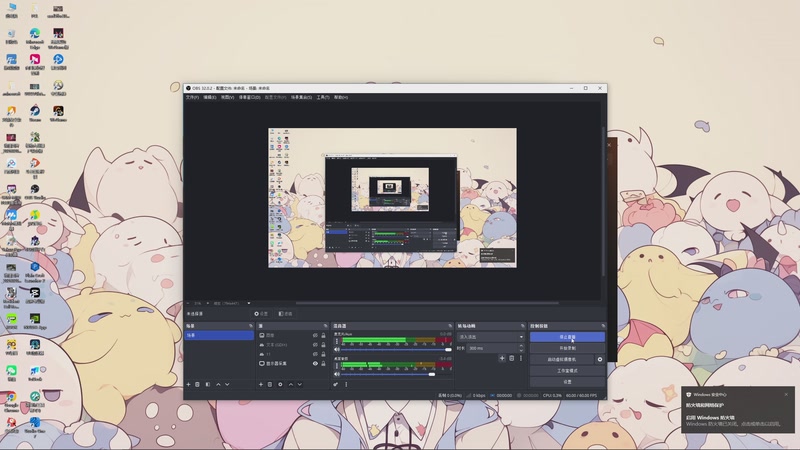Viewport: 800px width, 450px height.
Task: Move scene down with Scenes panel down arrow
Action: [227, 384]
